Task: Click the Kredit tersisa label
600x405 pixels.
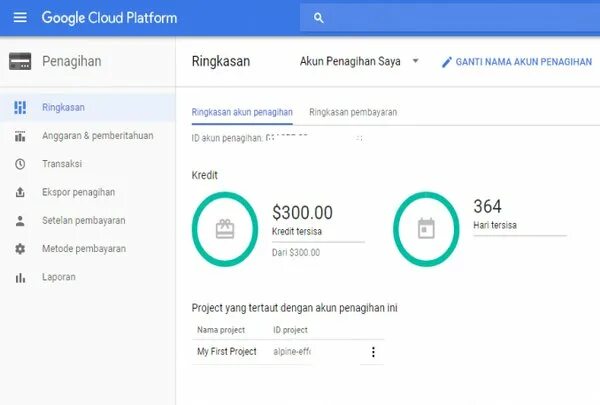Action: point(297,232)
